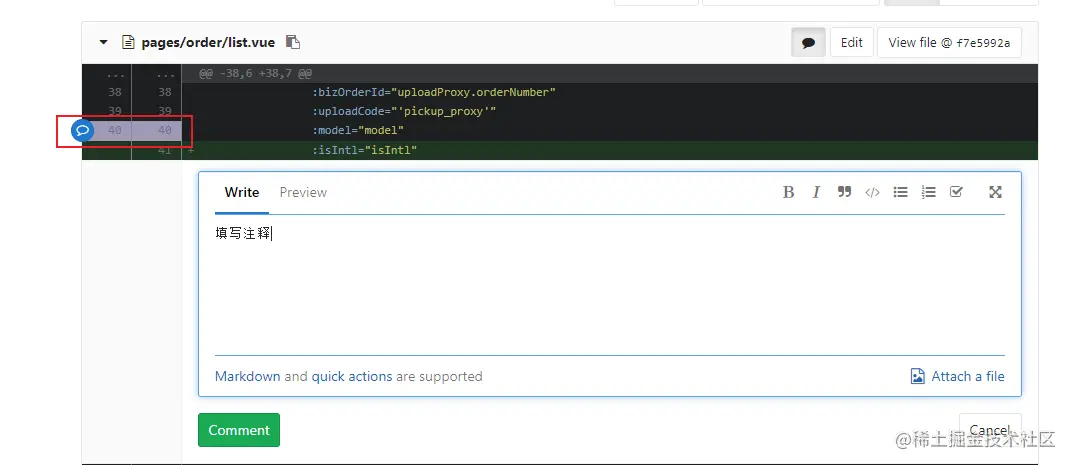Add a bullet list to comment
The image size is (1071, 465).
click(x=900, y=192)
